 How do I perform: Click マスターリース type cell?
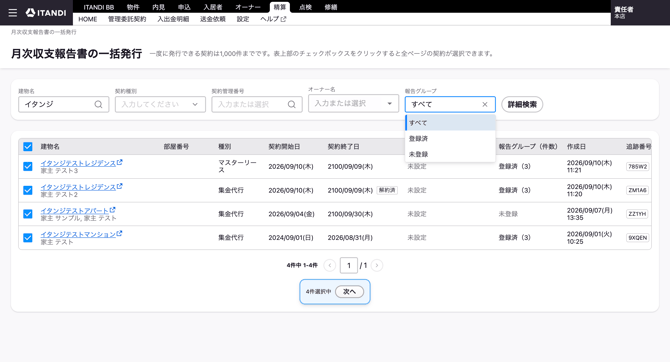point(238,166)
